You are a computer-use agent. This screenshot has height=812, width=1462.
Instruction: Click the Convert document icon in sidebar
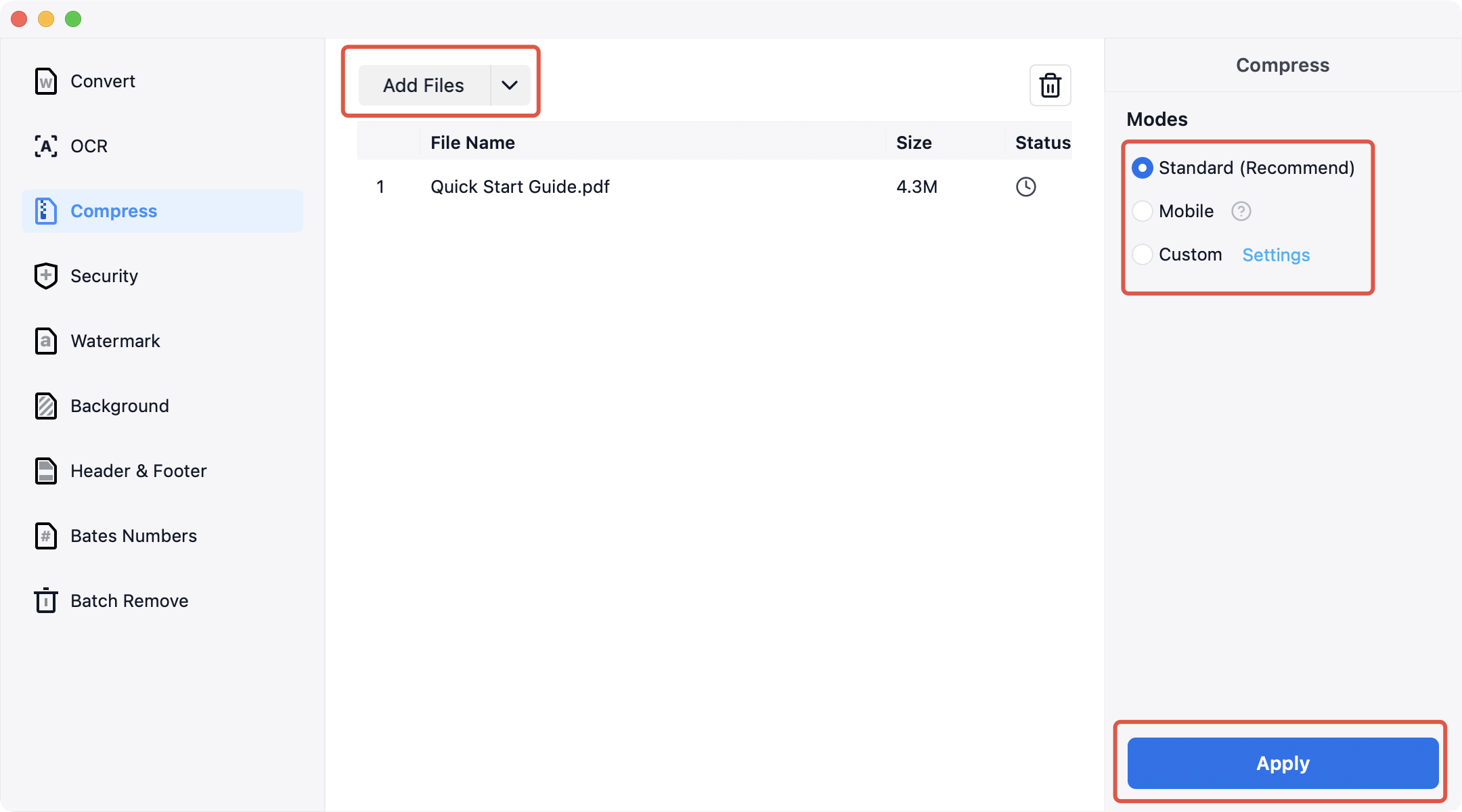point(45,81)
